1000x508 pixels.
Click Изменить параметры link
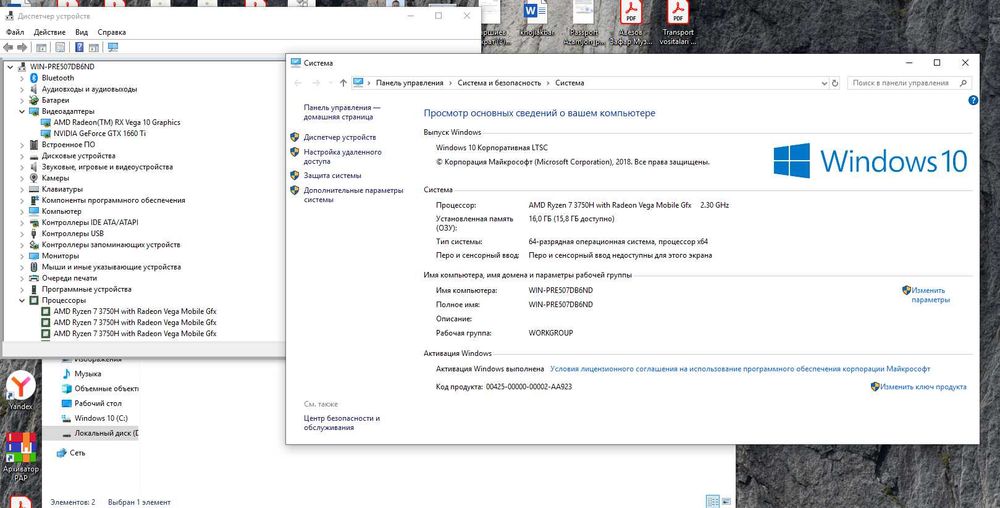point(930,295)
